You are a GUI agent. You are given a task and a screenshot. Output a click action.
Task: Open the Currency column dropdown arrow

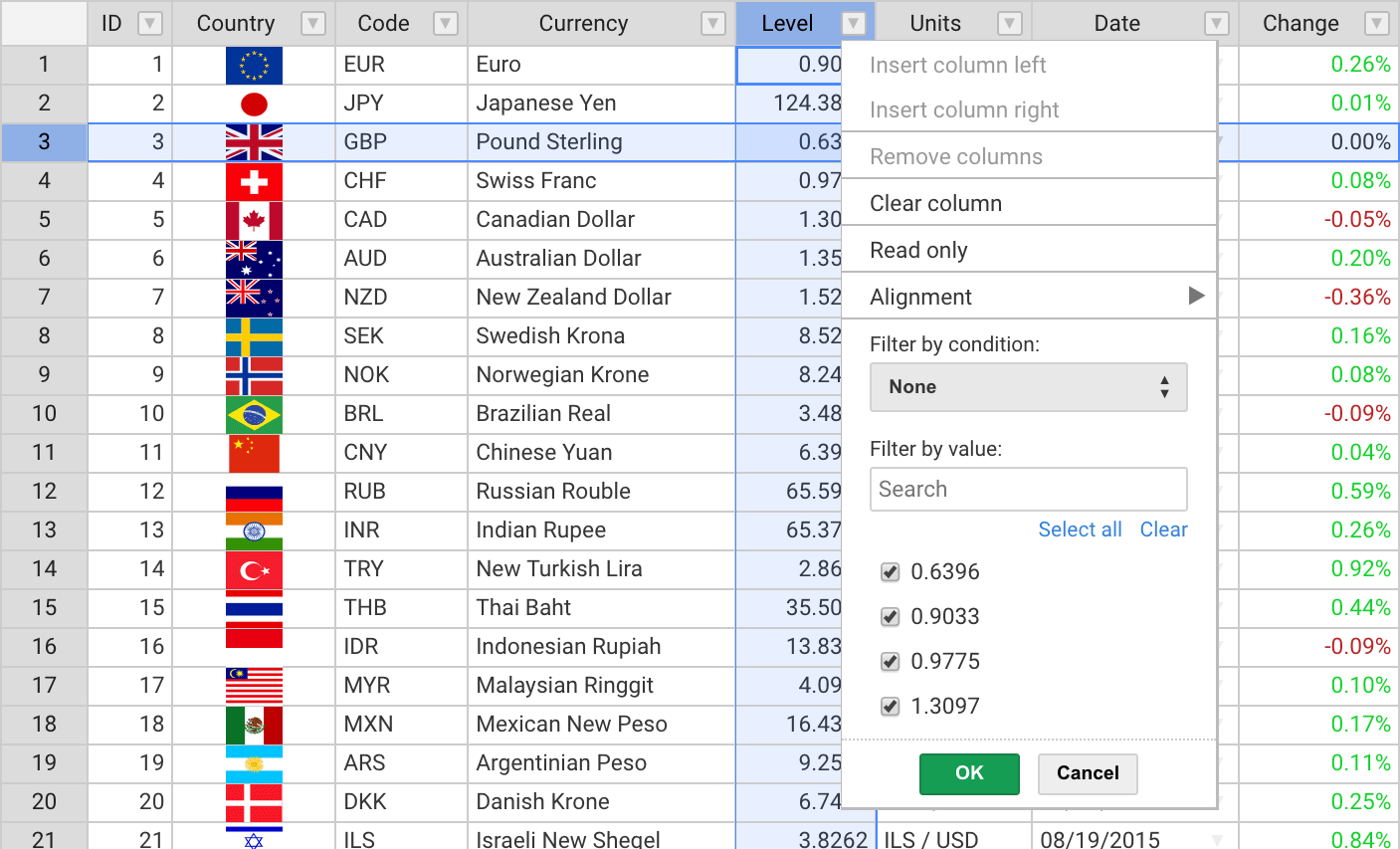(x=712, y=24)
